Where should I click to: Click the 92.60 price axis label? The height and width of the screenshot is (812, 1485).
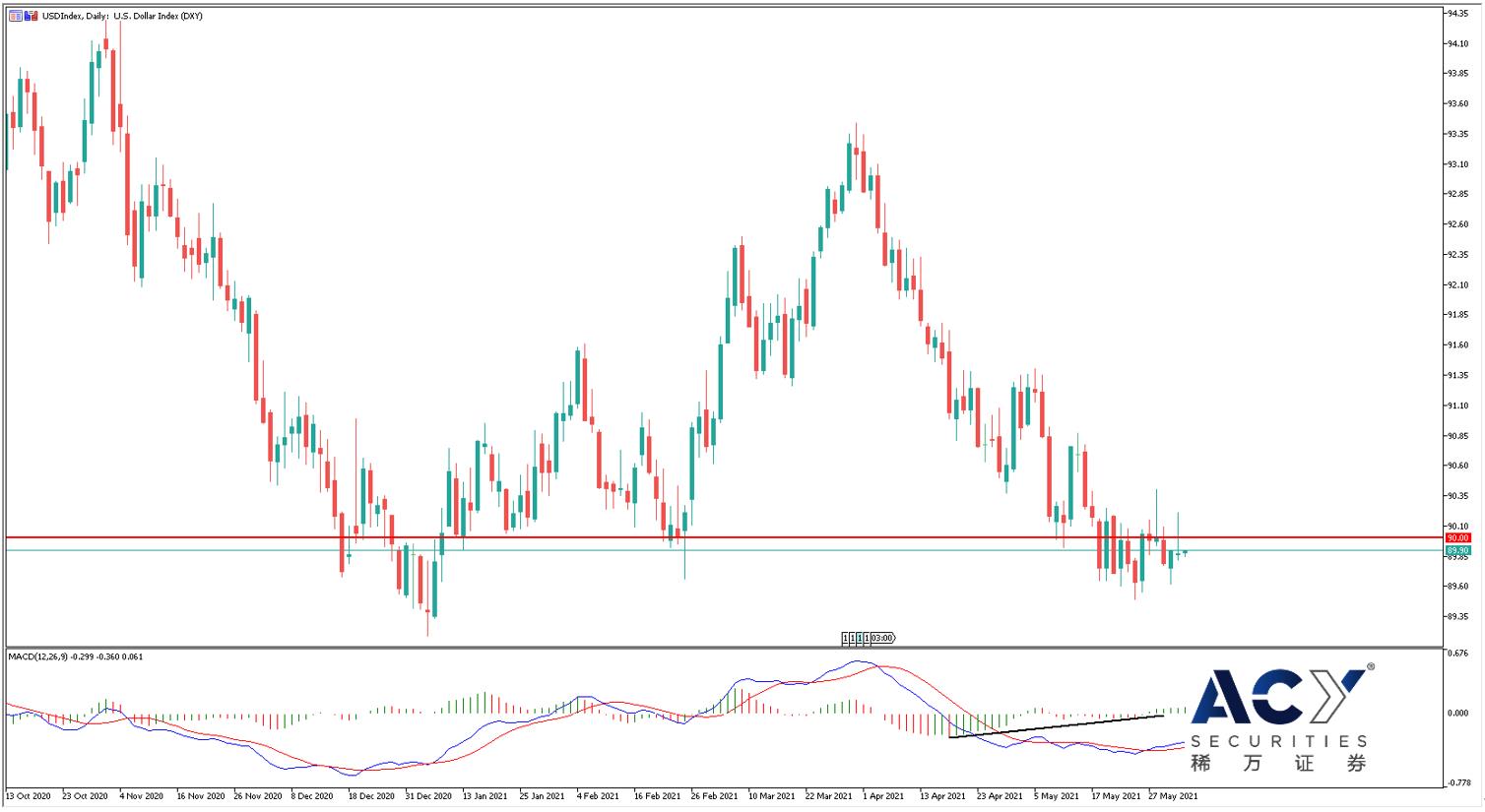click(x=1458, y=224)
